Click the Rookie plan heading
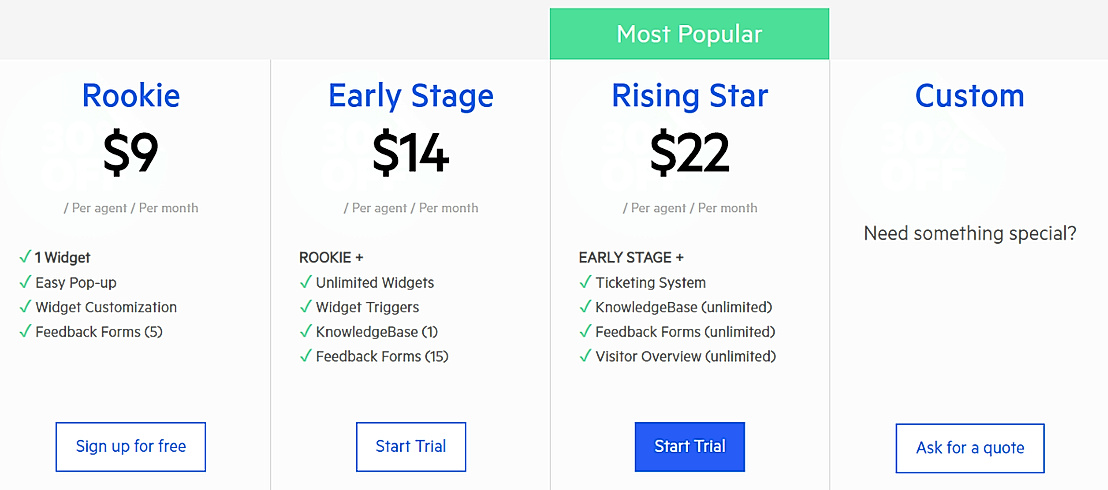 [x=131, y=96]
